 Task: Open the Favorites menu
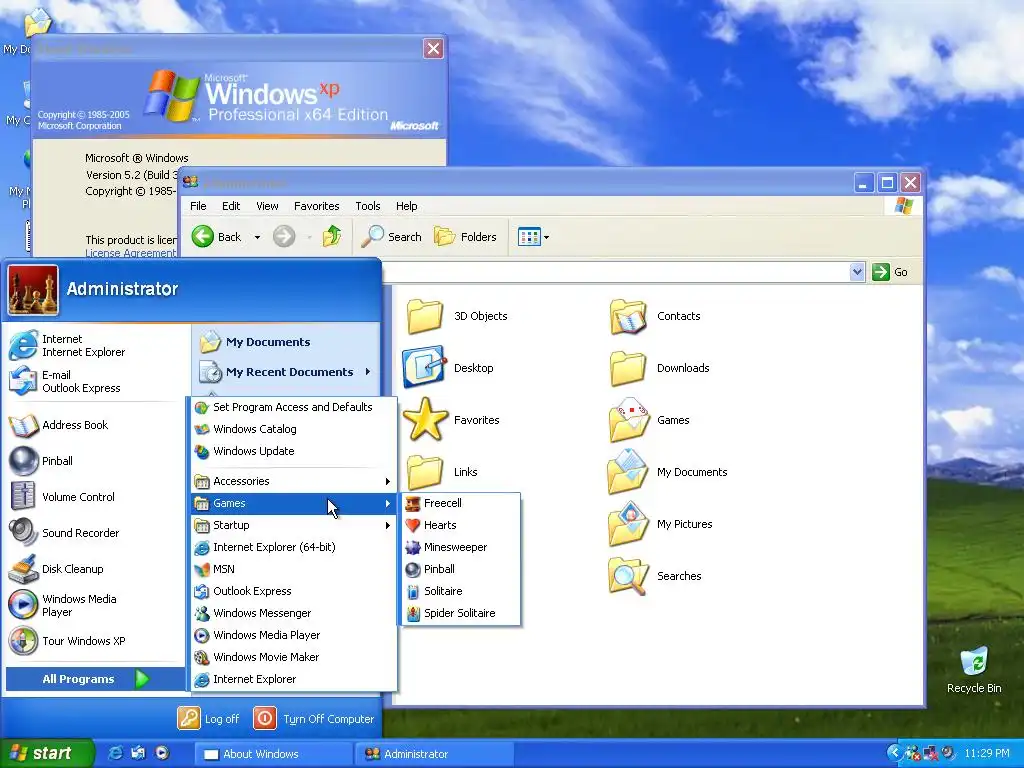point(317,206)
